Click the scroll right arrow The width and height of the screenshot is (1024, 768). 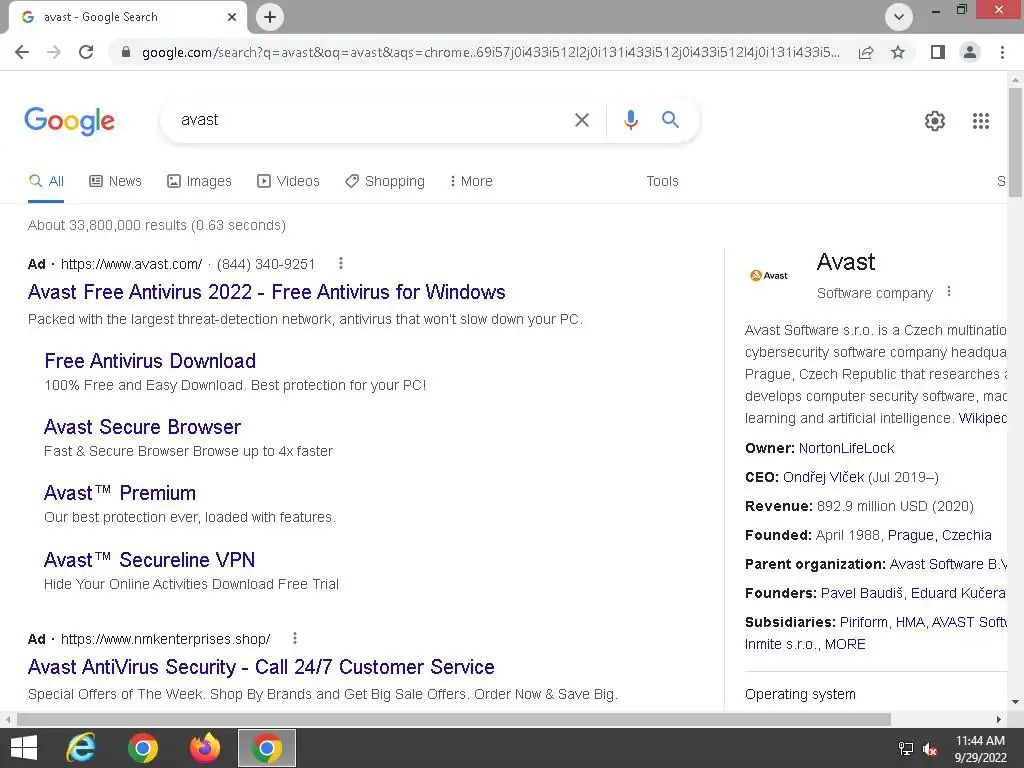(x=999, y=719)
